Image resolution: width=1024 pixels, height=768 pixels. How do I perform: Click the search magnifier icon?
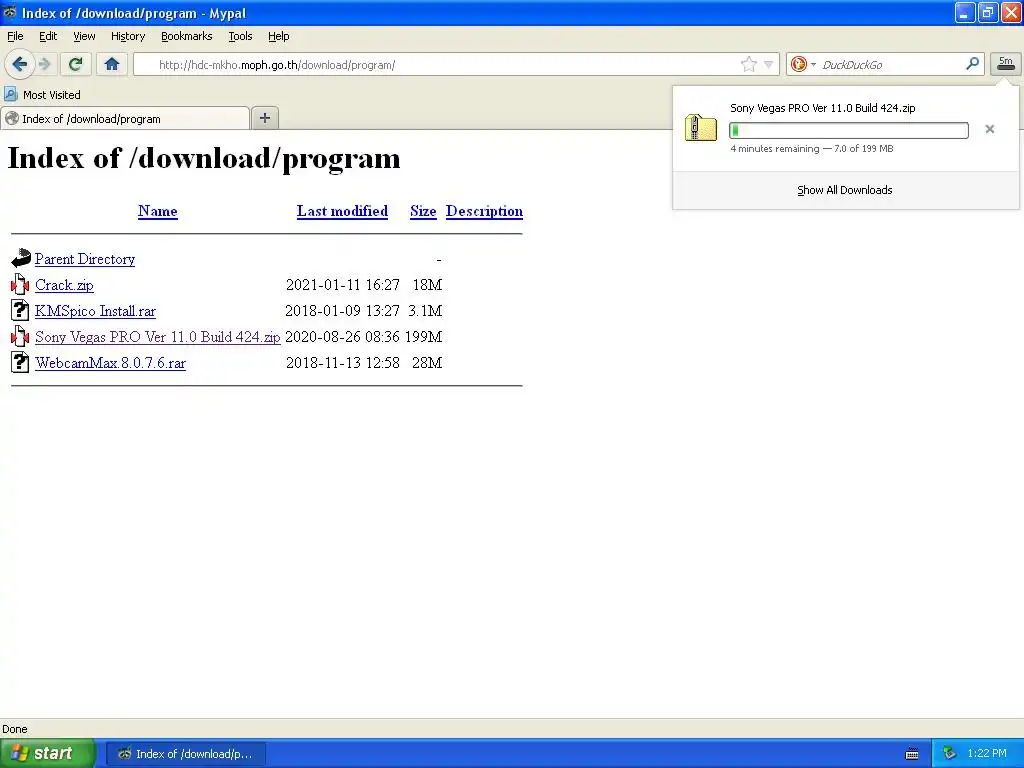click(x=972, y=63)
